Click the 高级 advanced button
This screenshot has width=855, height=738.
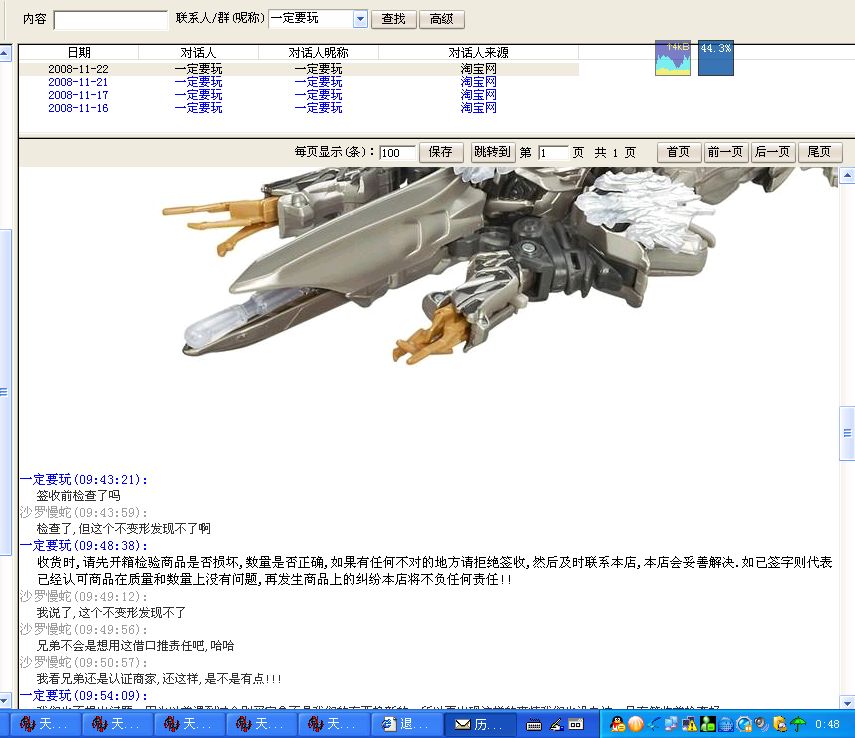(x=442, y=19)
